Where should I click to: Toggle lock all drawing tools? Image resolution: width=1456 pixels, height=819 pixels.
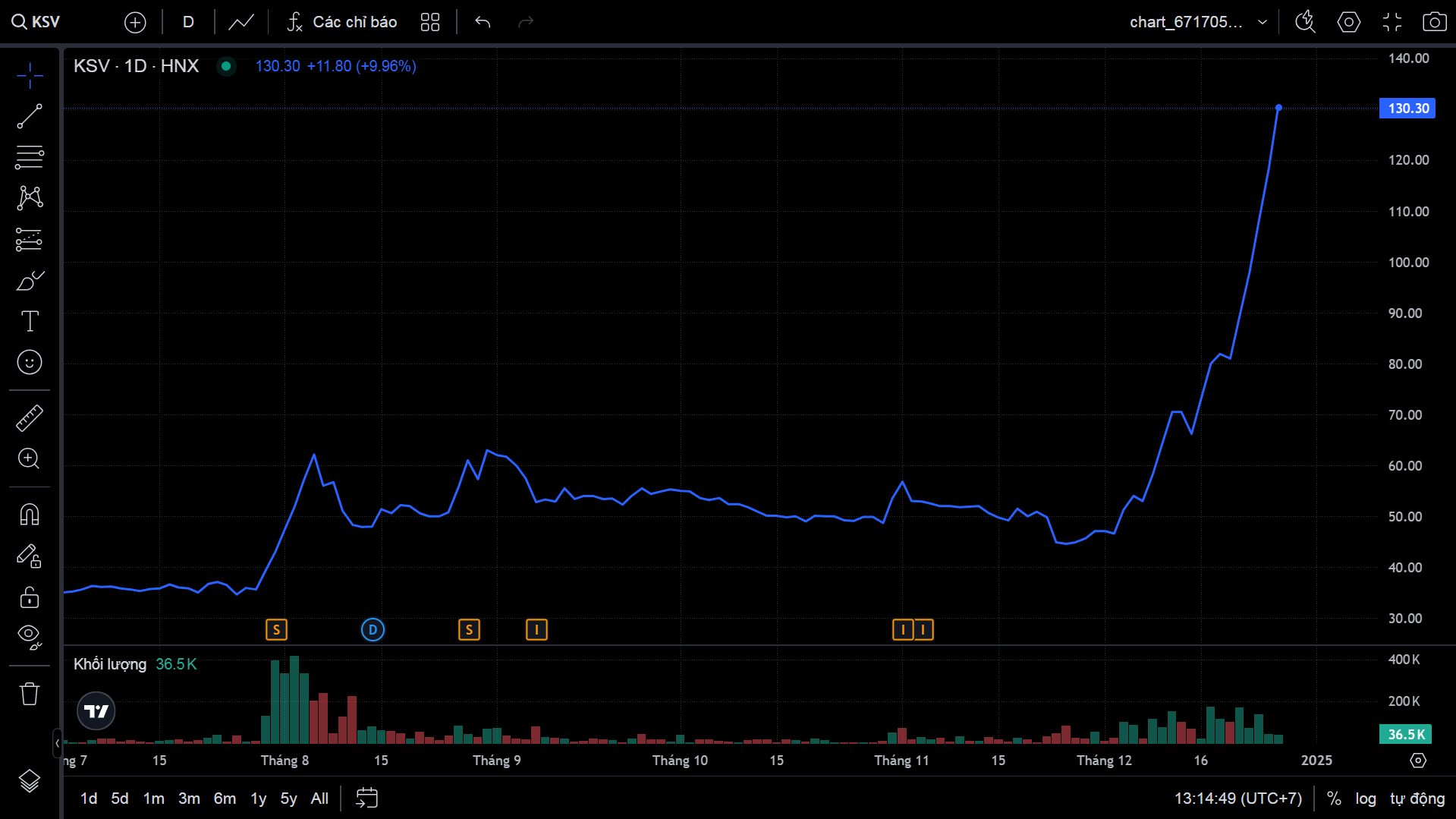click(x=30, y=597)
